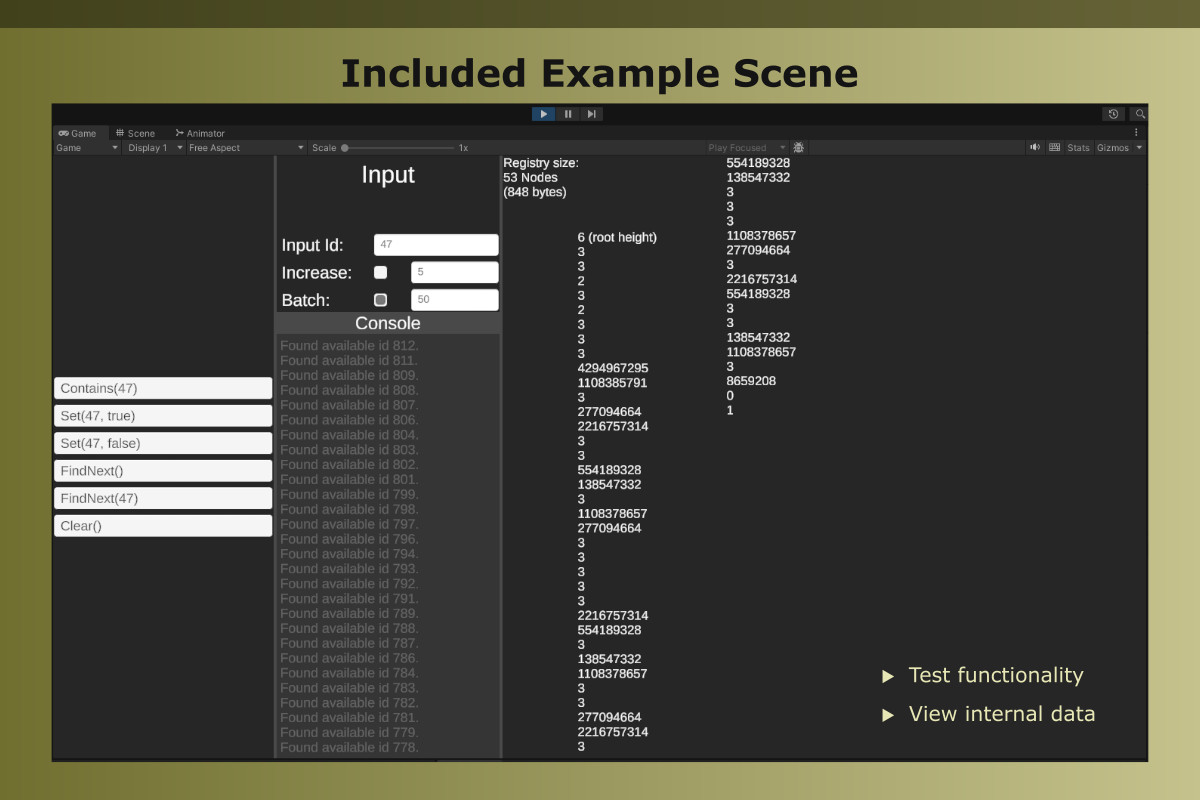Click the 'Registry size:' label
This screenshot has width=1200, height=800.
click(541, 163)
